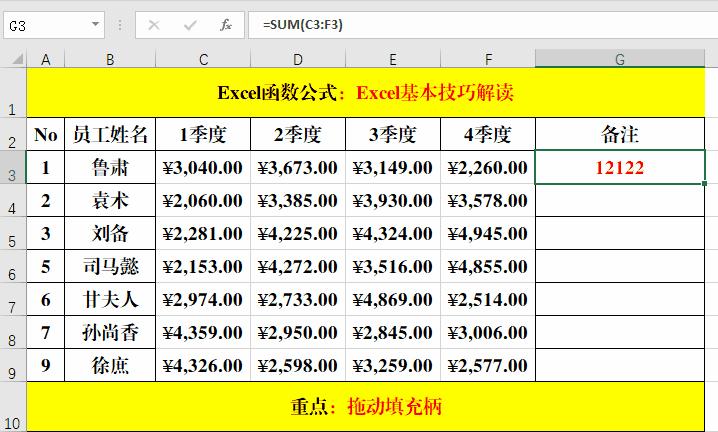Select cell with ¥4,326.00
Image resolution: width=718 pixels, height=432 pixels.
pyautogui.click(x=203, y=365)
